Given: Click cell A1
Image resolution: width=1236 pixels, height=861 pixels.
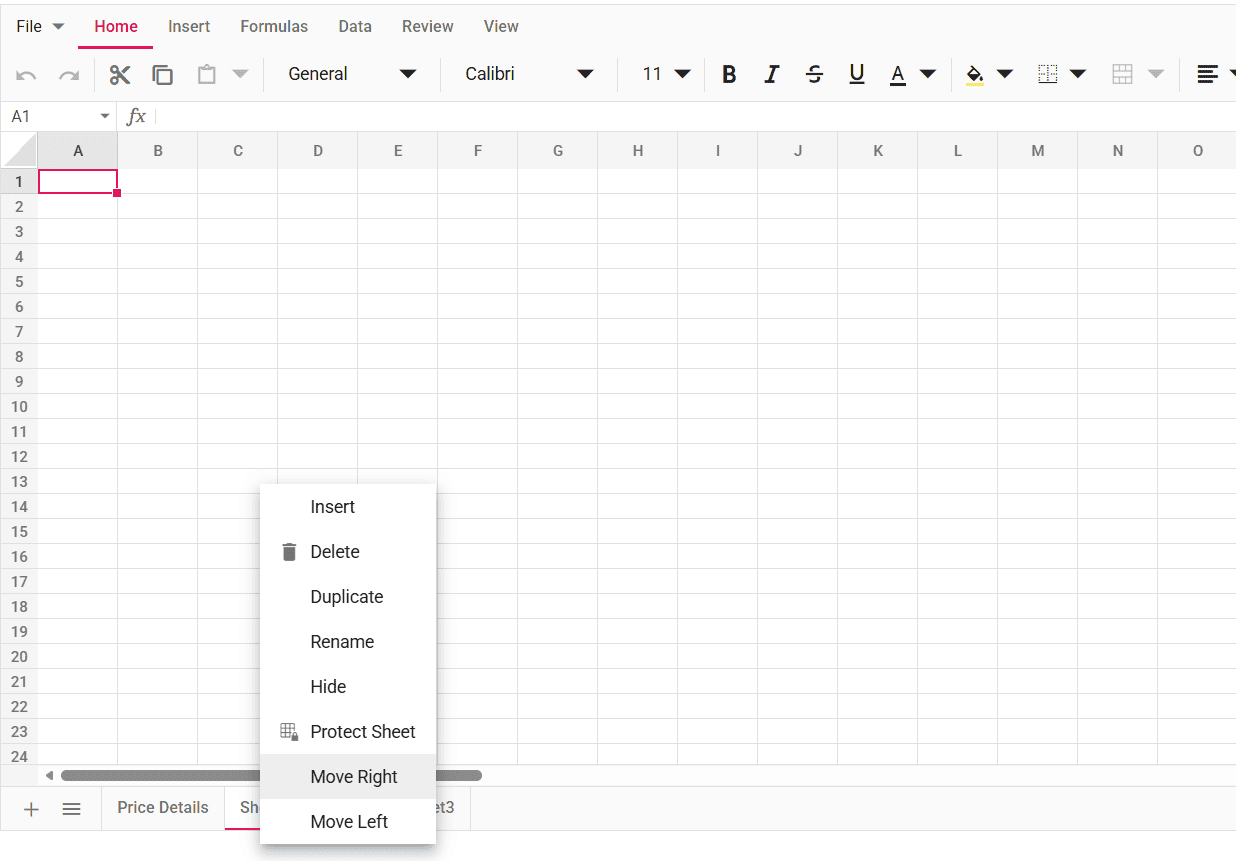Looking at the screenshot, I should click(78, 181).
